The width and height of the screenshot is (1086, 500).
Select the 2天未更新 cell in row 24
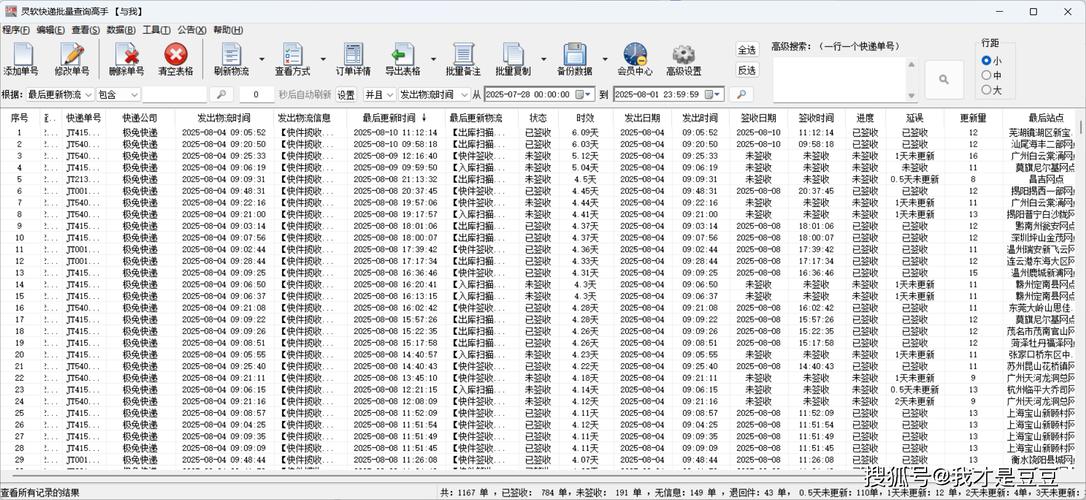pyautogui.click(x=914, y=401)
